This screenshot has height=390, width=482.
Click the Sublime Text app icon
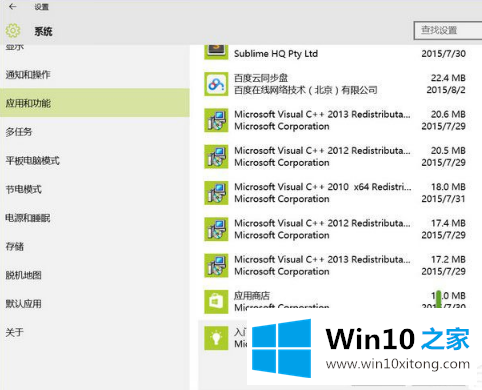click(x=216, y=52)
